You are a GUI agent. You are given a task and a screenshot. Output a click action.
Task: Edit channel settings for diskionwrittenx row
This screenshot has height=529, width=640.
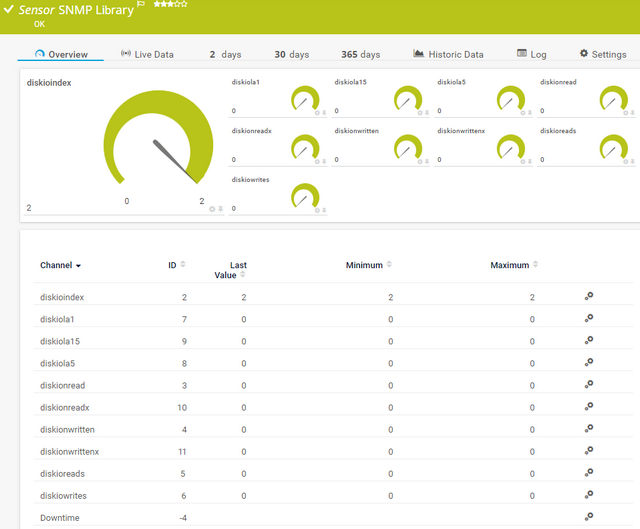click(589, 451)
